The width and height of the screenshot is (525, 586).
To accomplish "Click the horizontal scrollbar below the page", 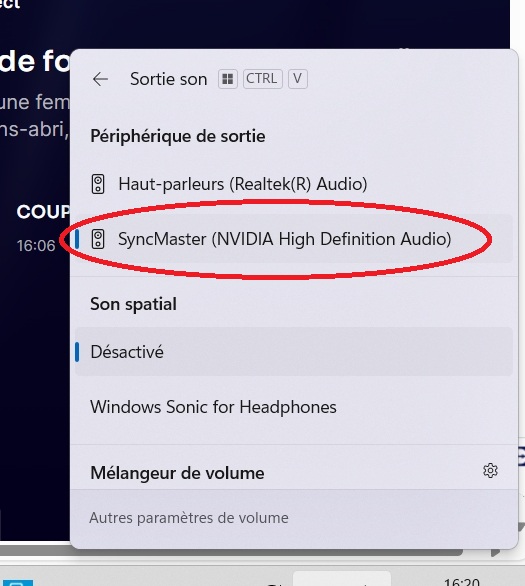I will 231,552.
